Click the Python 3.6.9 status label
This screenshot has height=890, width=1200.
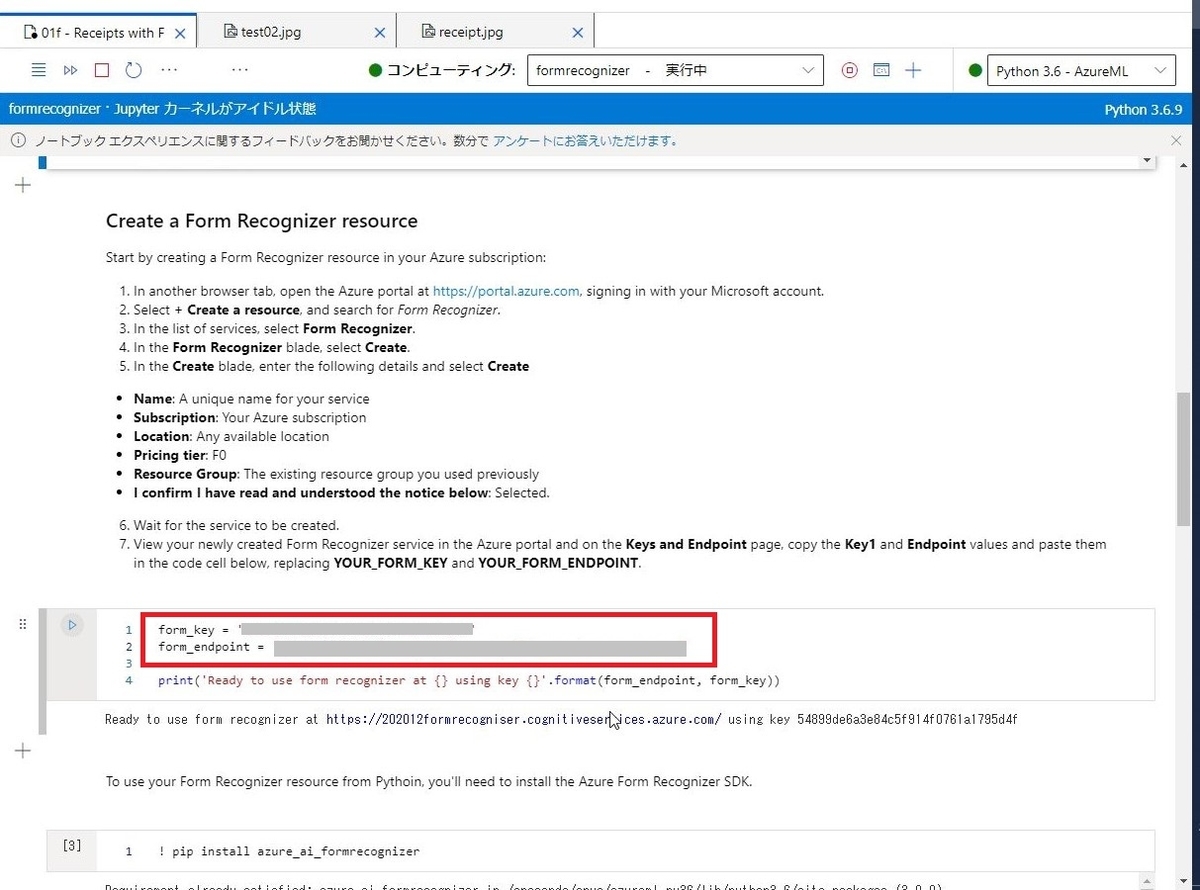coord(1144,109)
